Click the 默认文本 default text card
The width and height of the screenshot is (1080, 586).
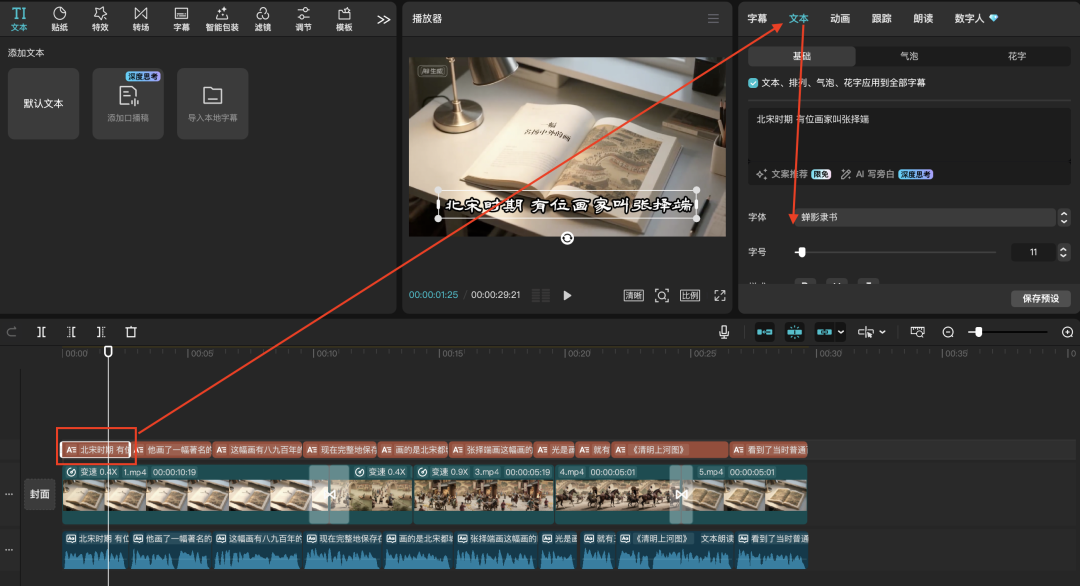[x=43, y=104]
